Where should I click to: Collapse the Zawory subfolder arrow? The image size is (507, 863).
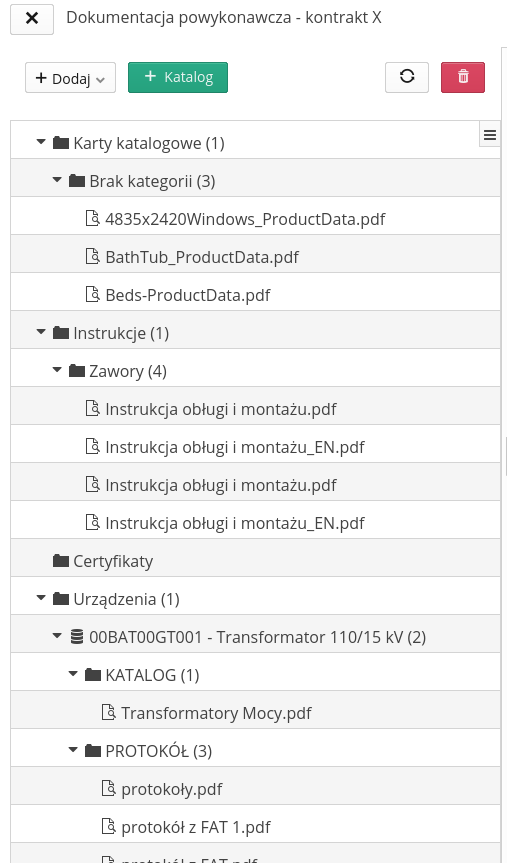57,370
